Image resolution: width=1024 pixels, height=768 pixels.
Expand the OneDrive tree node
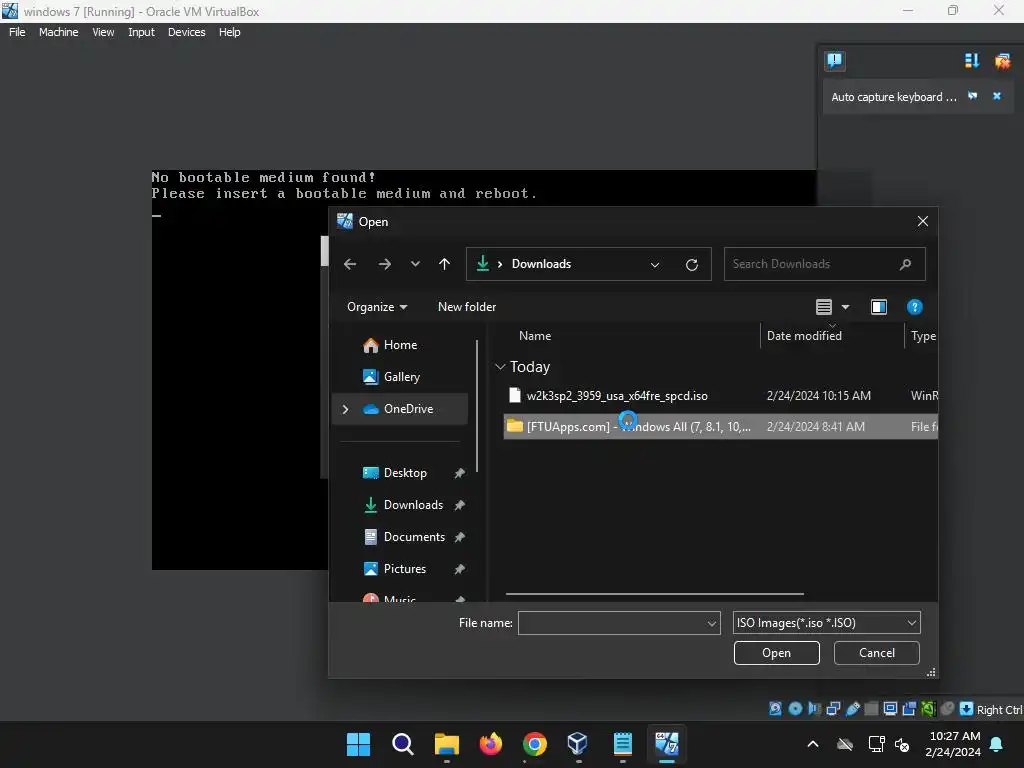point(345,409)
